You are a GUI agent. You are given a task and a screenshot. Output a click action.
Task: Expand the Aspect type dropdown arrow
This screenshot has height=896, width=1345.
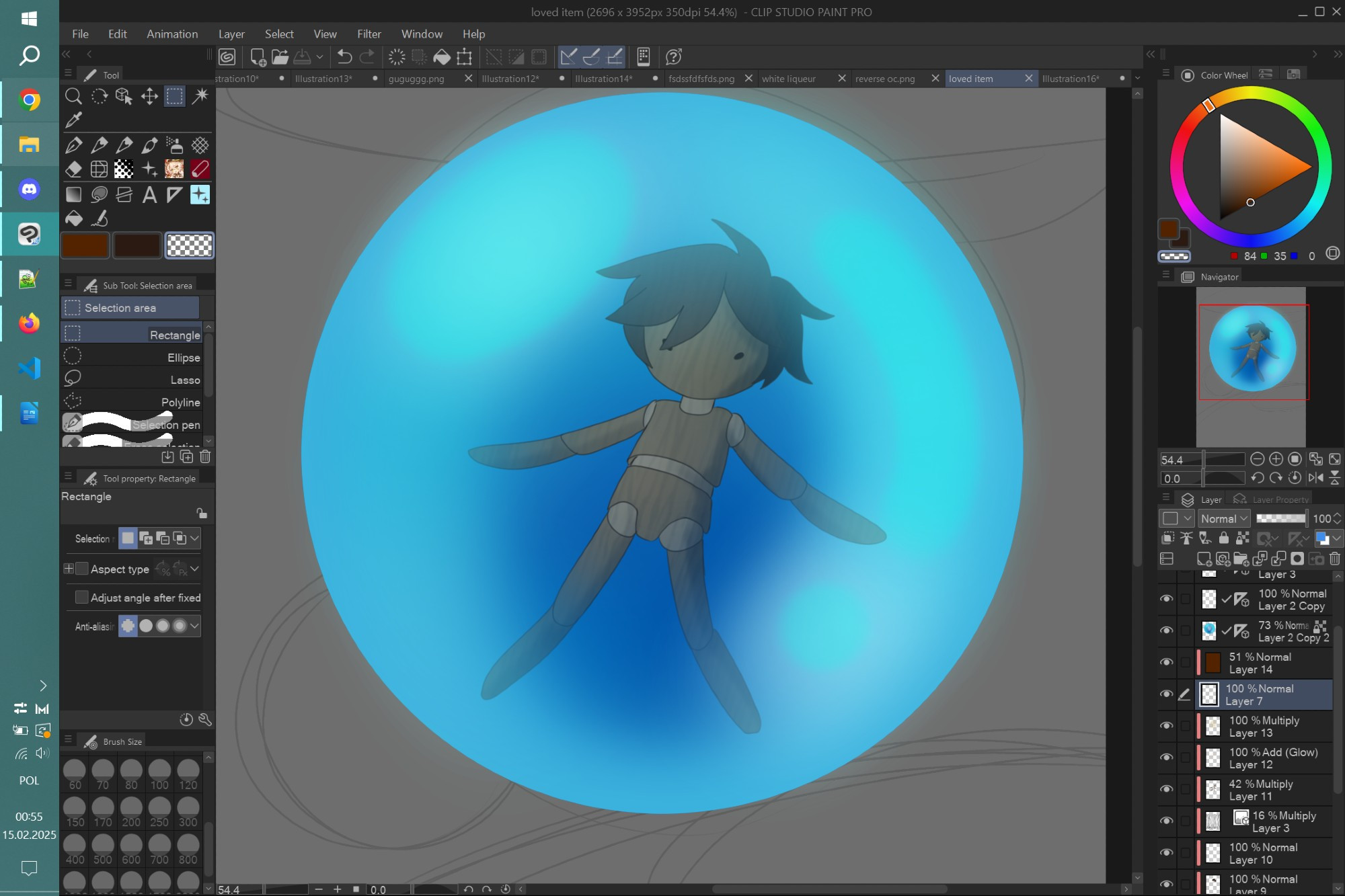tap(194, 569)
